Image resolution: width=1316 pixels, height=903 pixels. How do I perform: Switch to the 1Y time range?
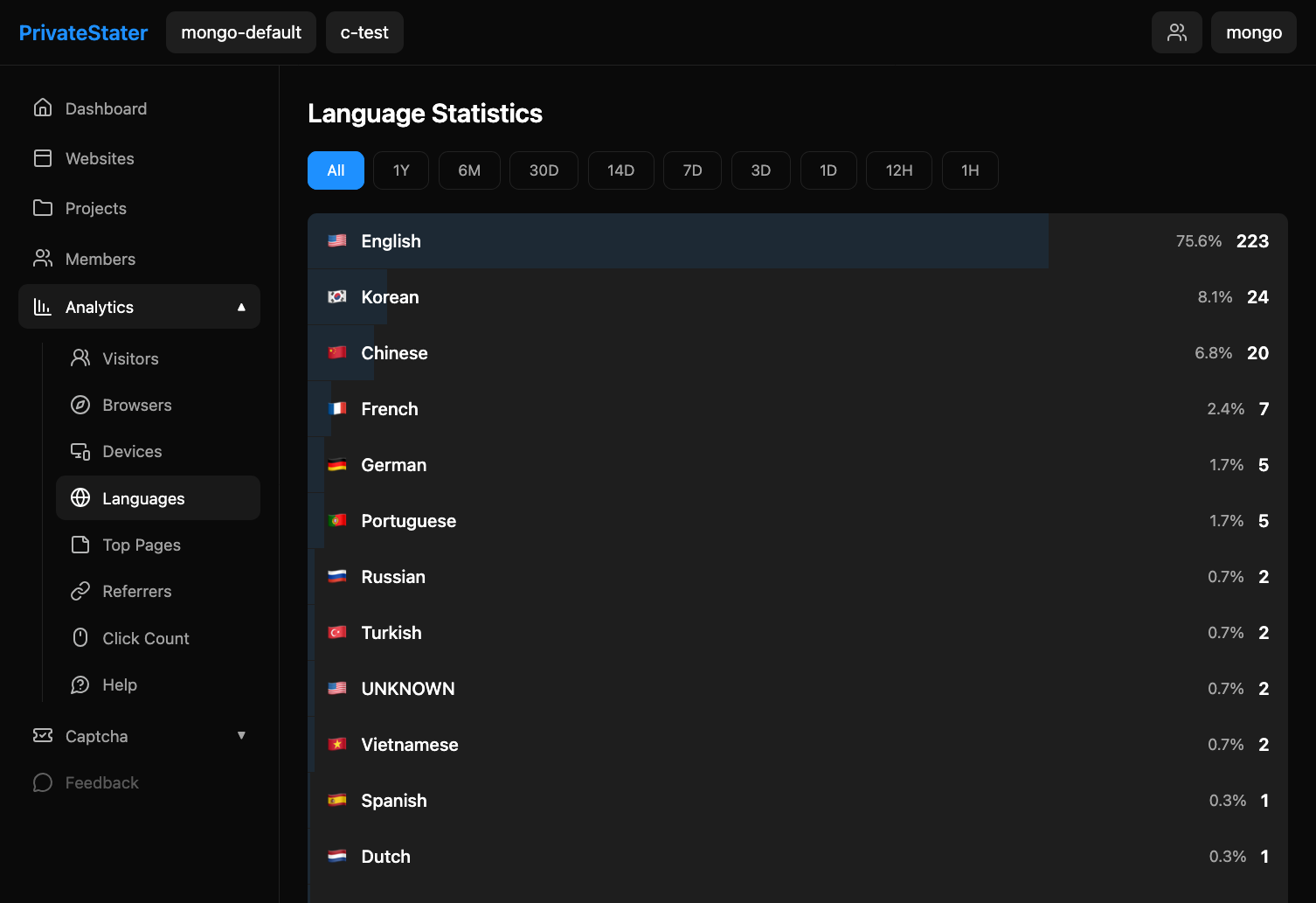click(x=400, y=170)
